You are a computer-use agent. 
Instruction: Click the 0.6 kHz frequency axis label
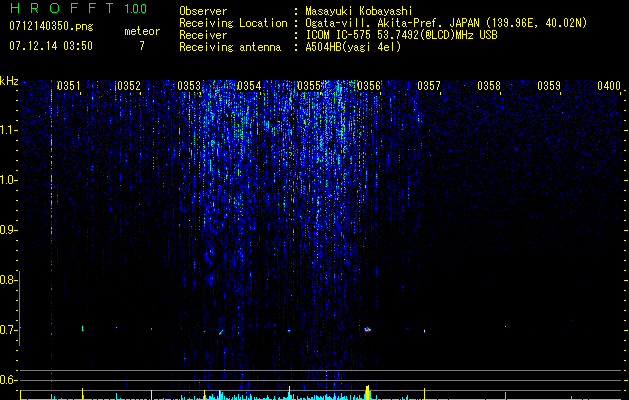pos(9,380)
